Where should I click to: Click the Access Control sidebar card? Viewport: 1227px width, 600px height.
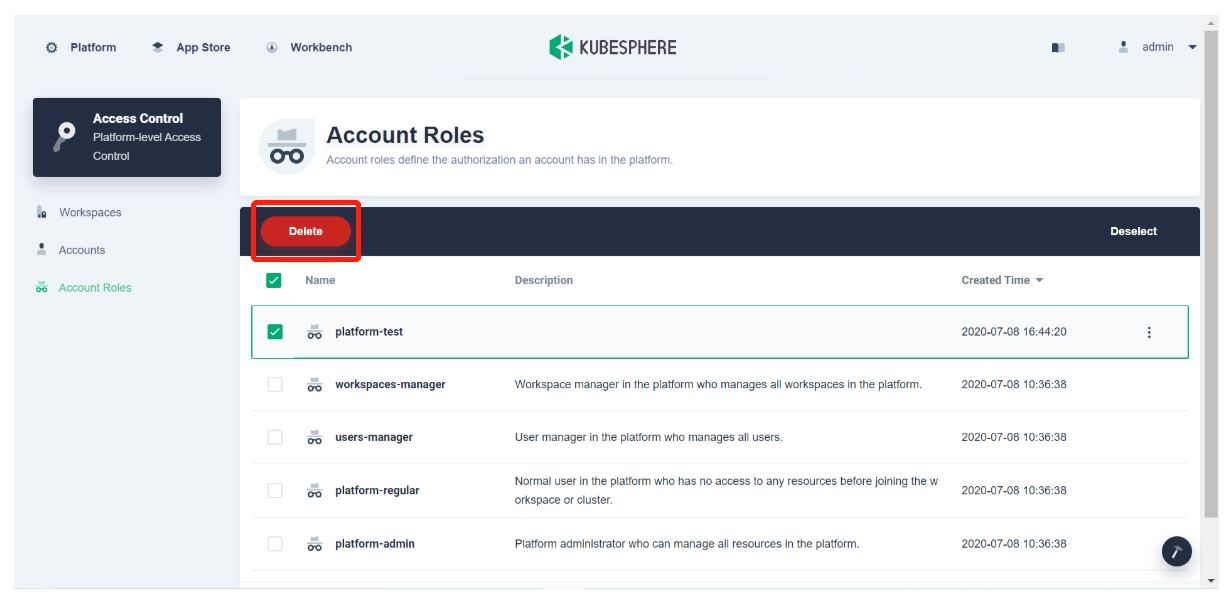(x=127, y=137)
